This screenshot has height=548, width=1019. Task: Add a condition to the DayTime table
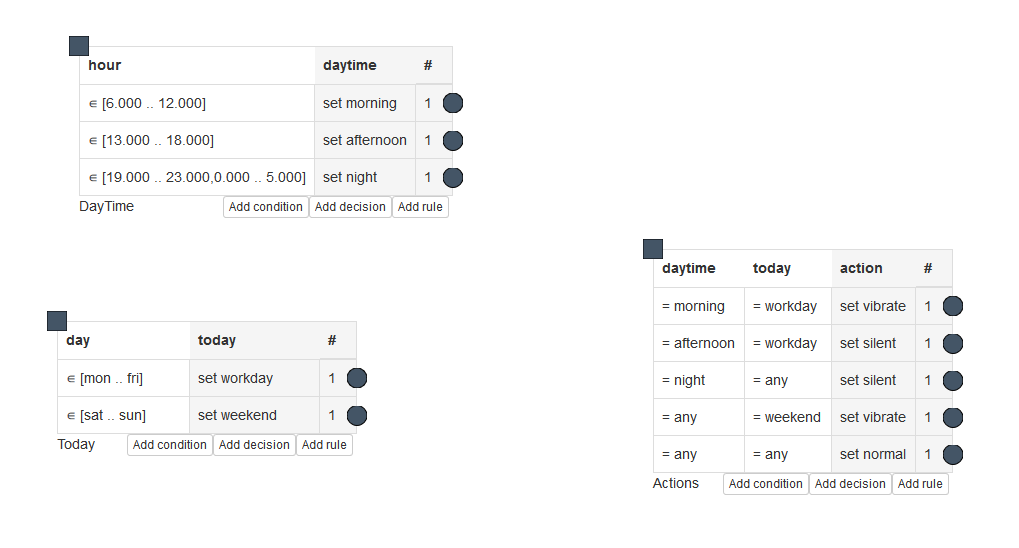coord(266,207)
